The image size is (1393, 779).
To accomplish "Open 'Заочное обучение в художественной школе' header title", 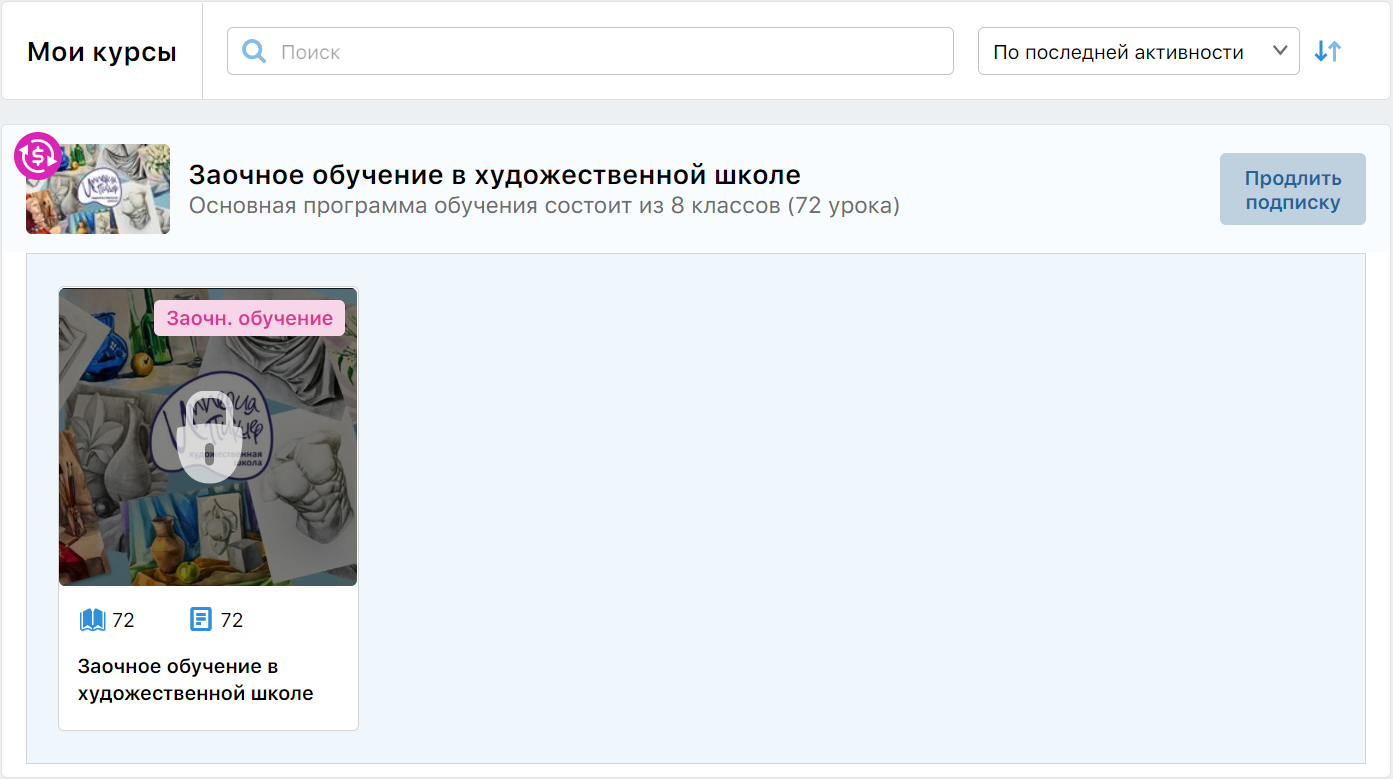I will click(x=495, y=175).
